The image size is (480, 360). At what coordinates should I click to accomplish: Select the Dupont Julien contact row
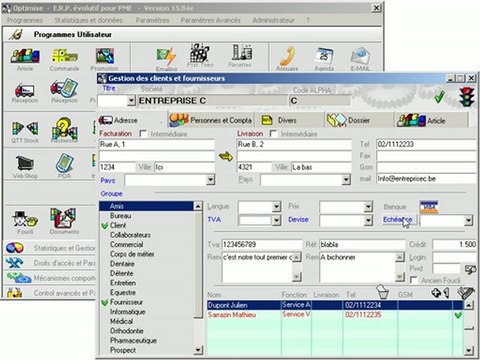335,305
